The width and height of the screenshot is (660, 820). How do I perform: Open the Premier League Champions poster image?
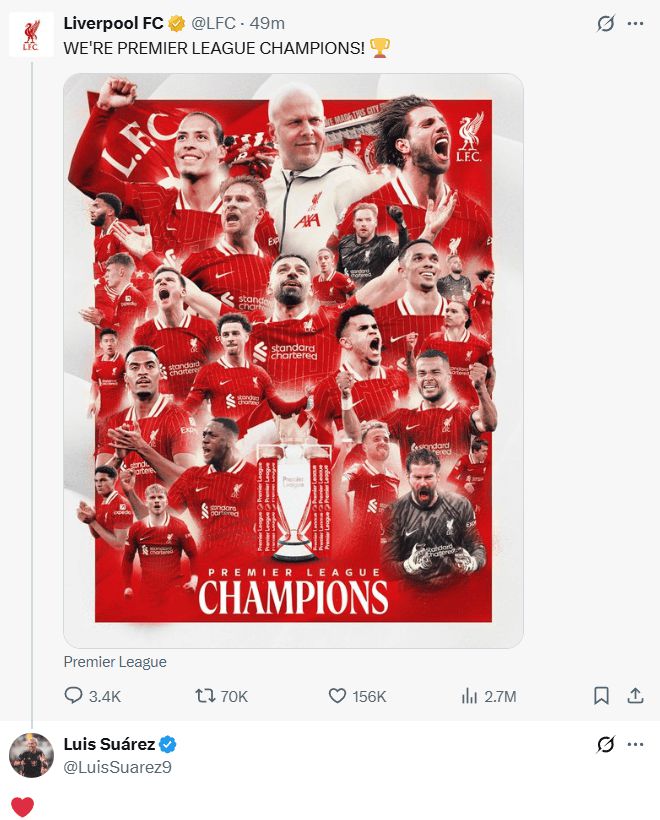click(293, 360)
